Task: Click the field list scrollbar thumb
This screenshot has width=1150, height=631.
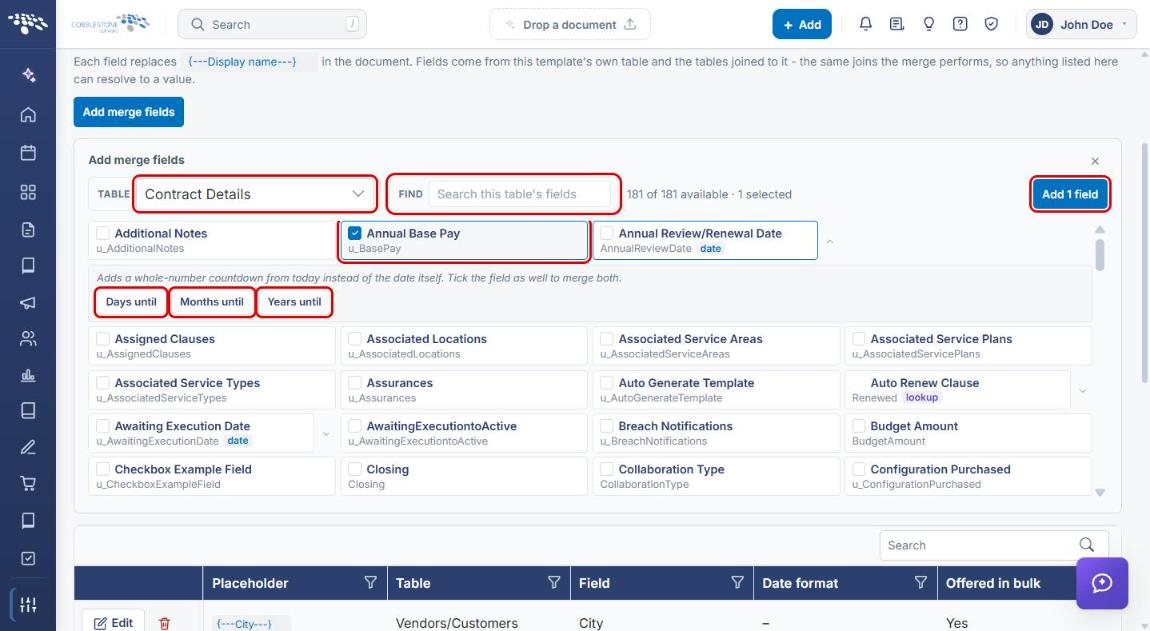Action: point(1099,255)
